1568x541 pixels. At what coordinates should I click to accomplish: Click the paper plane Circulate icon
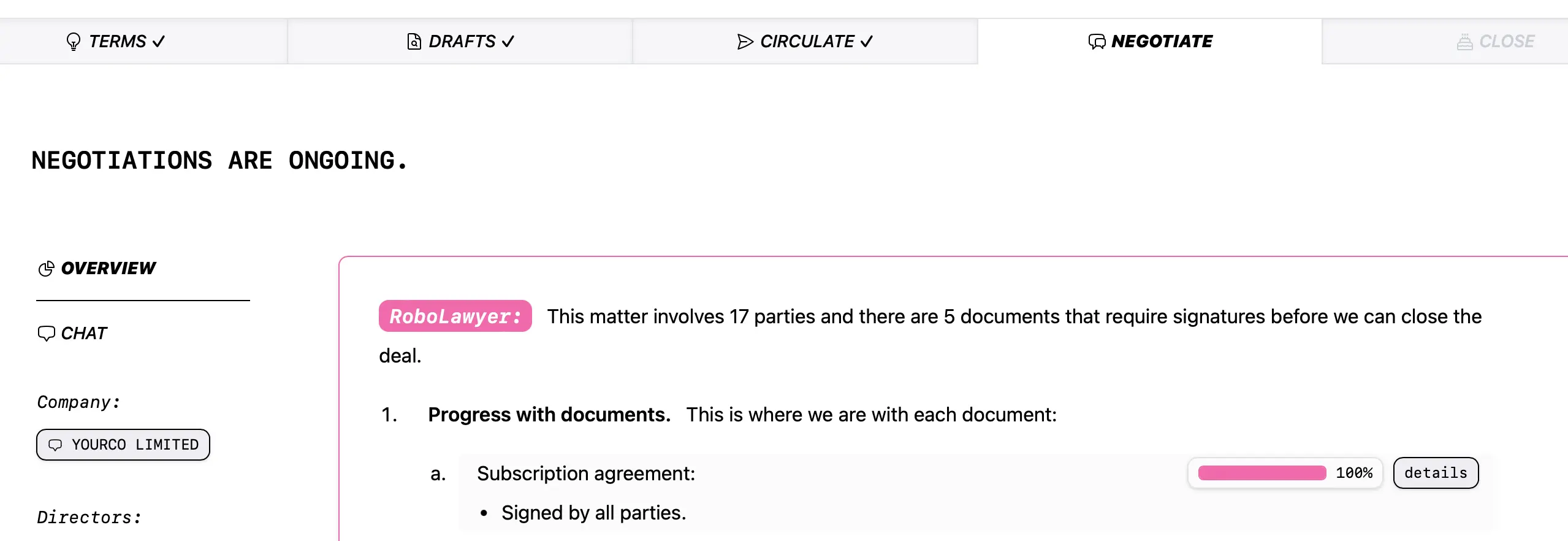tap(745, 41)
